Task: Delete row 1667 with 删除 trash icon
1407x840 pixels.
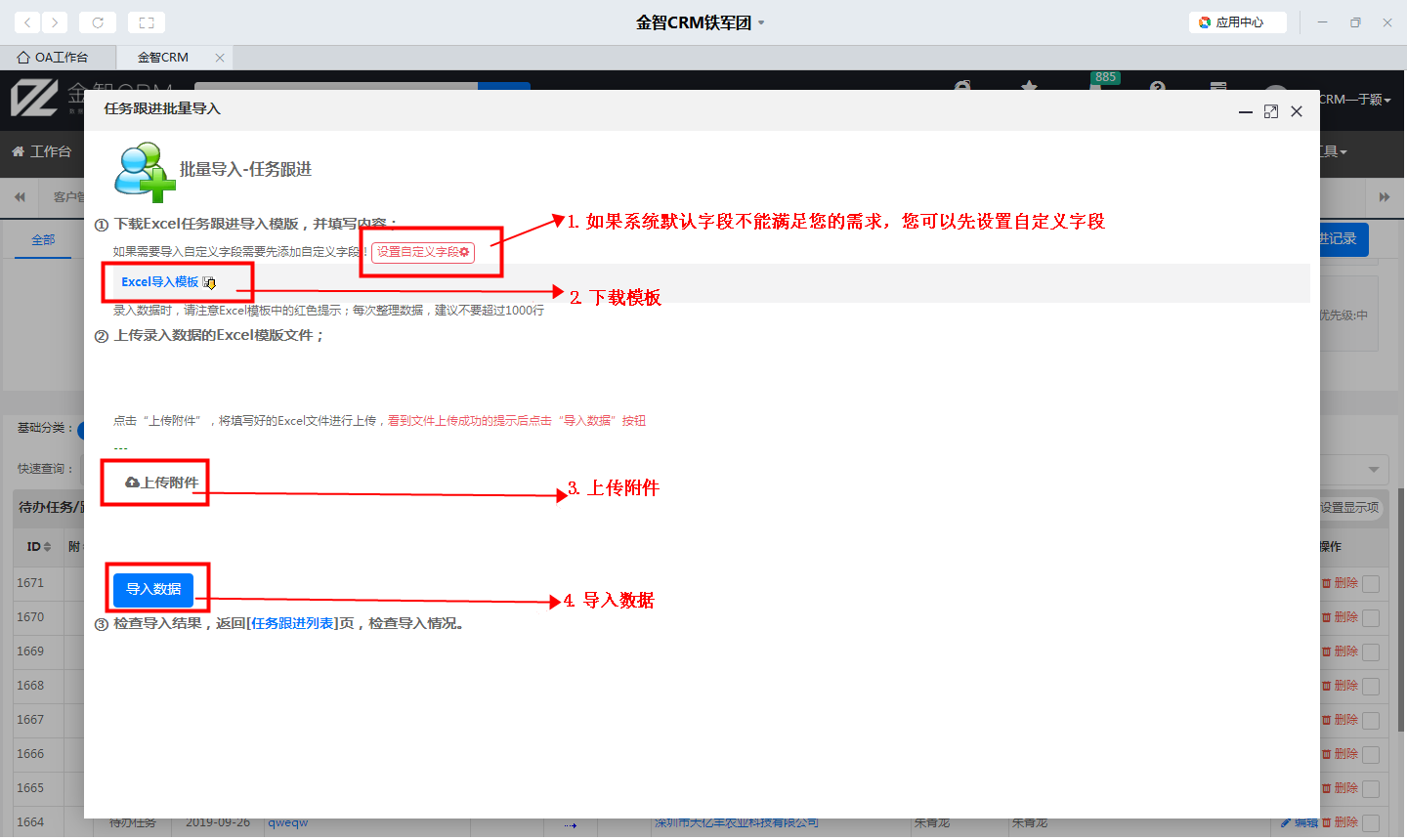Action: (x=1340, y=720)
